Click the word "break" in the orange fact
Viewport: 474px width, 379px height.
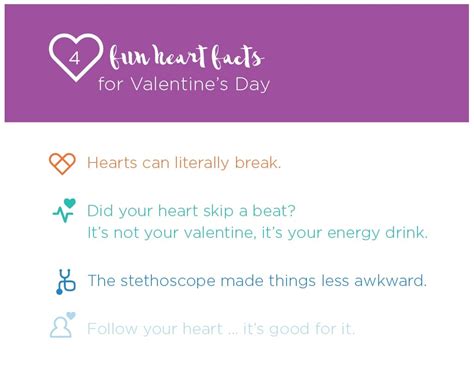[x=258, y=163]
